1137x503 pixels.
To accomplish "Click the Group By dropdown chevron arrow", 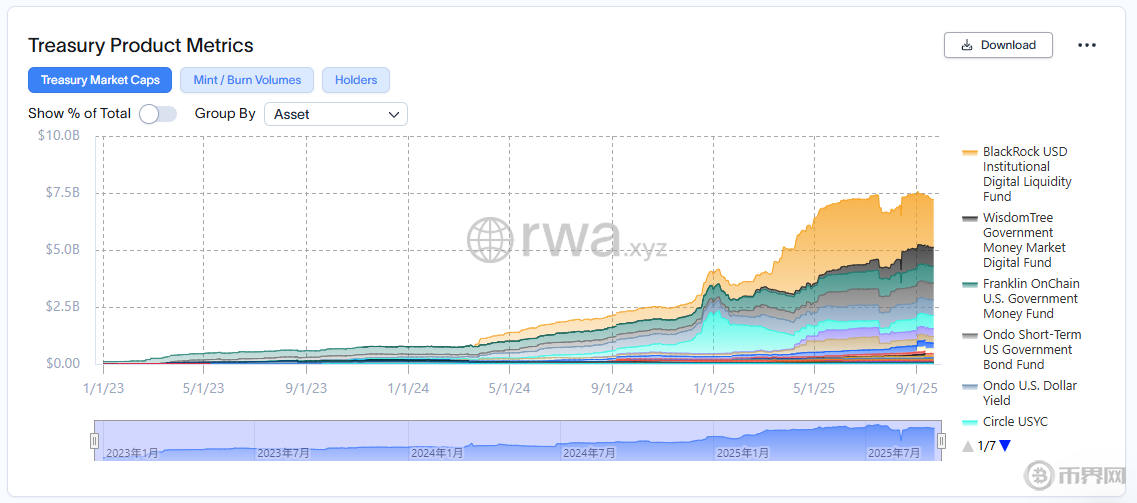I will pyautogui.click(x=393, y=114).
